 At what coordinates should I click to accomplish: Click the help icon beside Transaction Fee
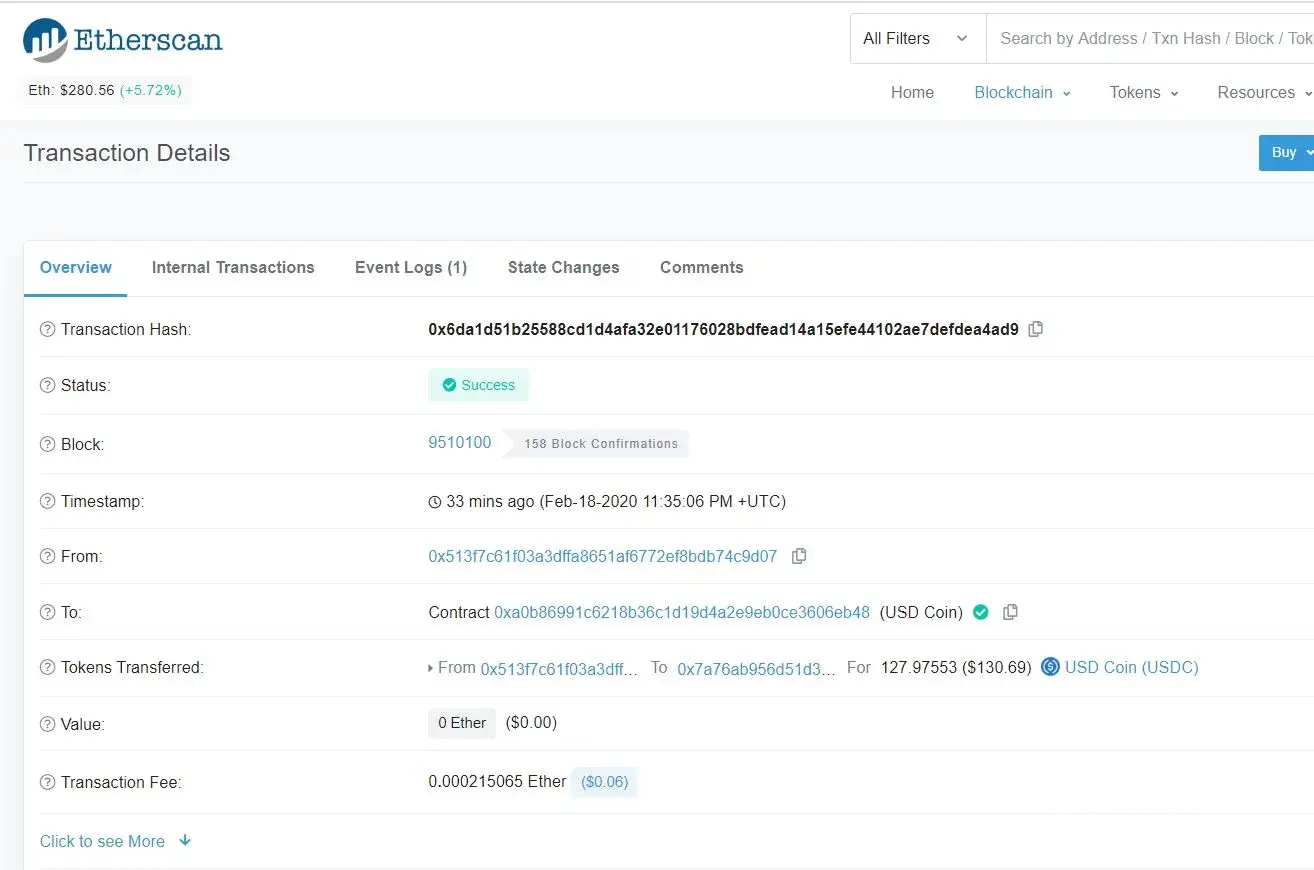click(47, 783)
